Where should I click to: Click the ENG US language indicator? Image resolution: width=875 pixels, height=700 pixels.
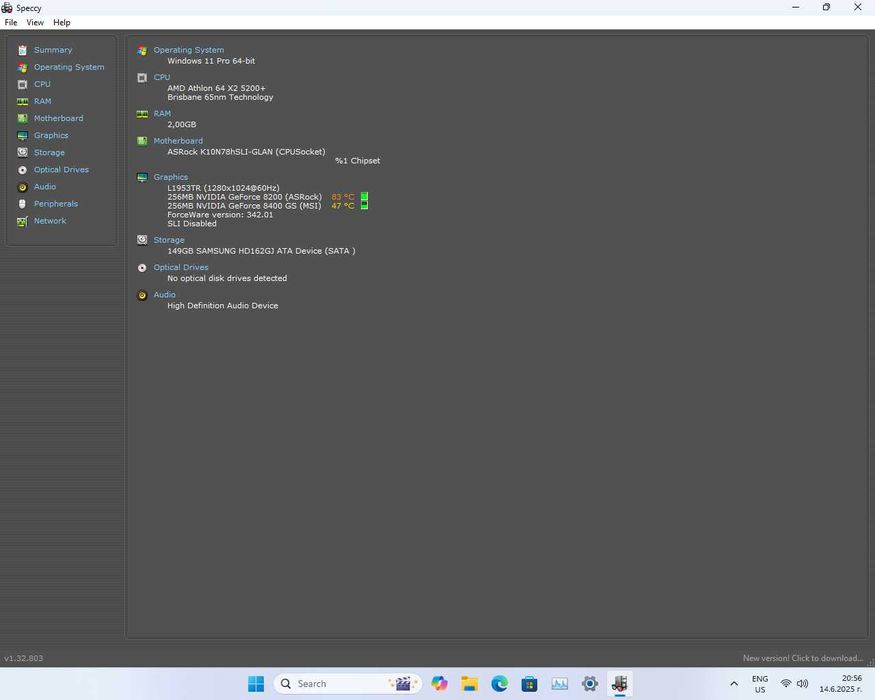[x=759, y=684]
